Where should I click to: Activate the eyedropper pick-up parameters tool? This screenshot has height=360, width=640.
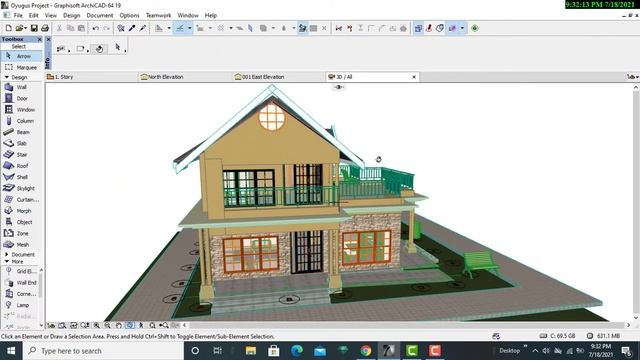[x=132, y=28]
